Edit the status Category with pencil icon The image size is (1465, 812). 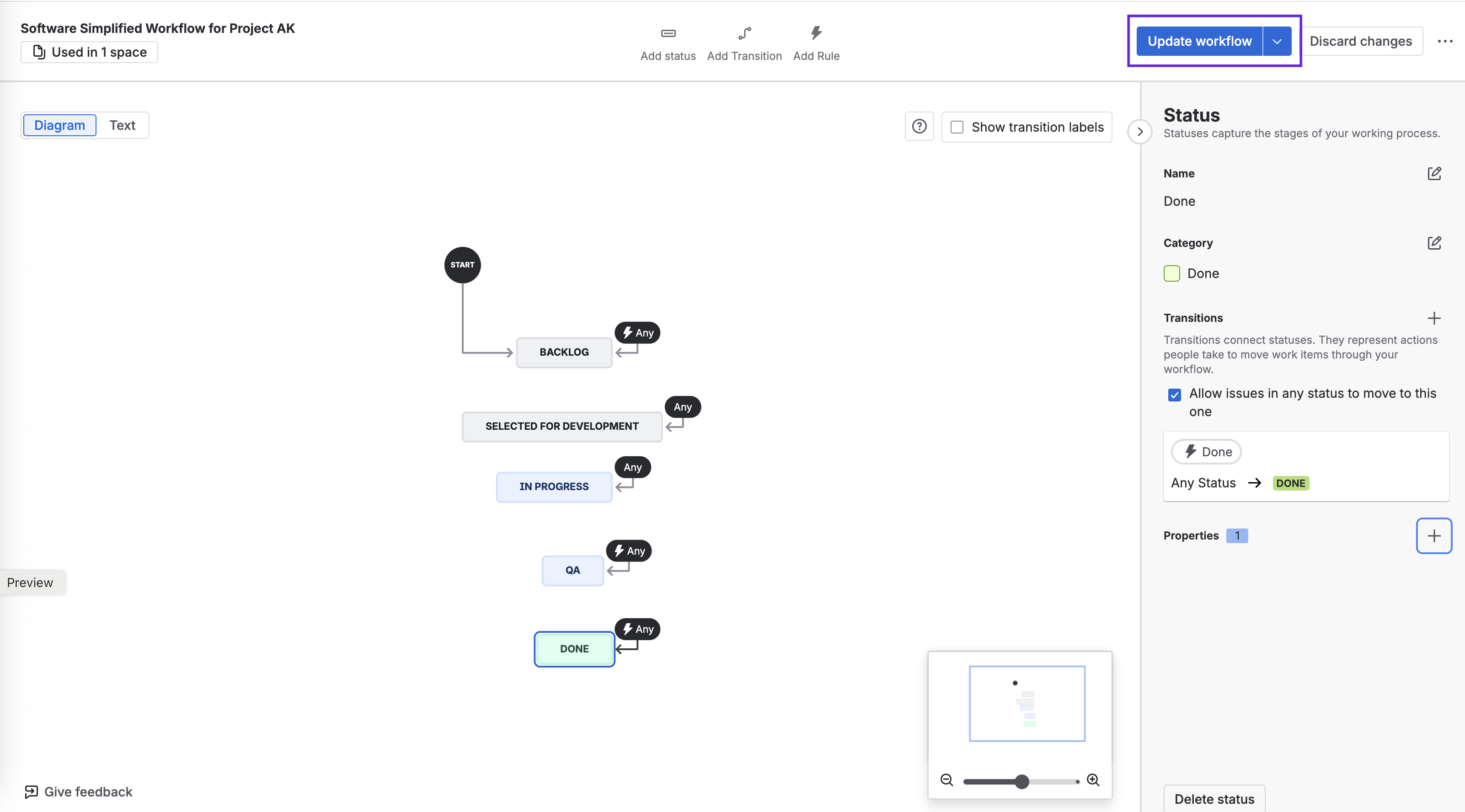(1434, 243)
